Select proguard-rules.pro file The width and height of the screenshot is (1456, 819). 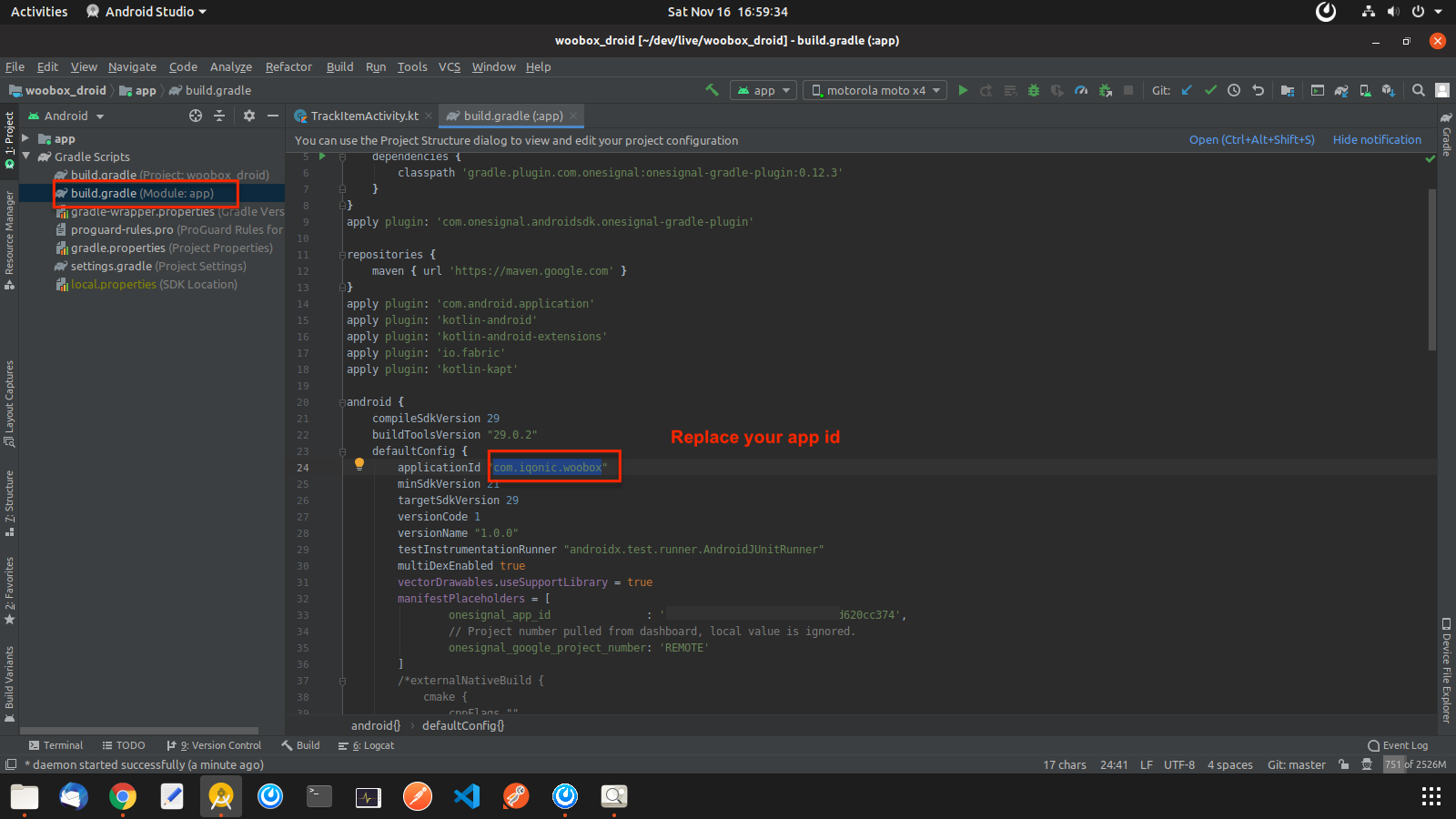pyautogui.click(x=169, y=229)
